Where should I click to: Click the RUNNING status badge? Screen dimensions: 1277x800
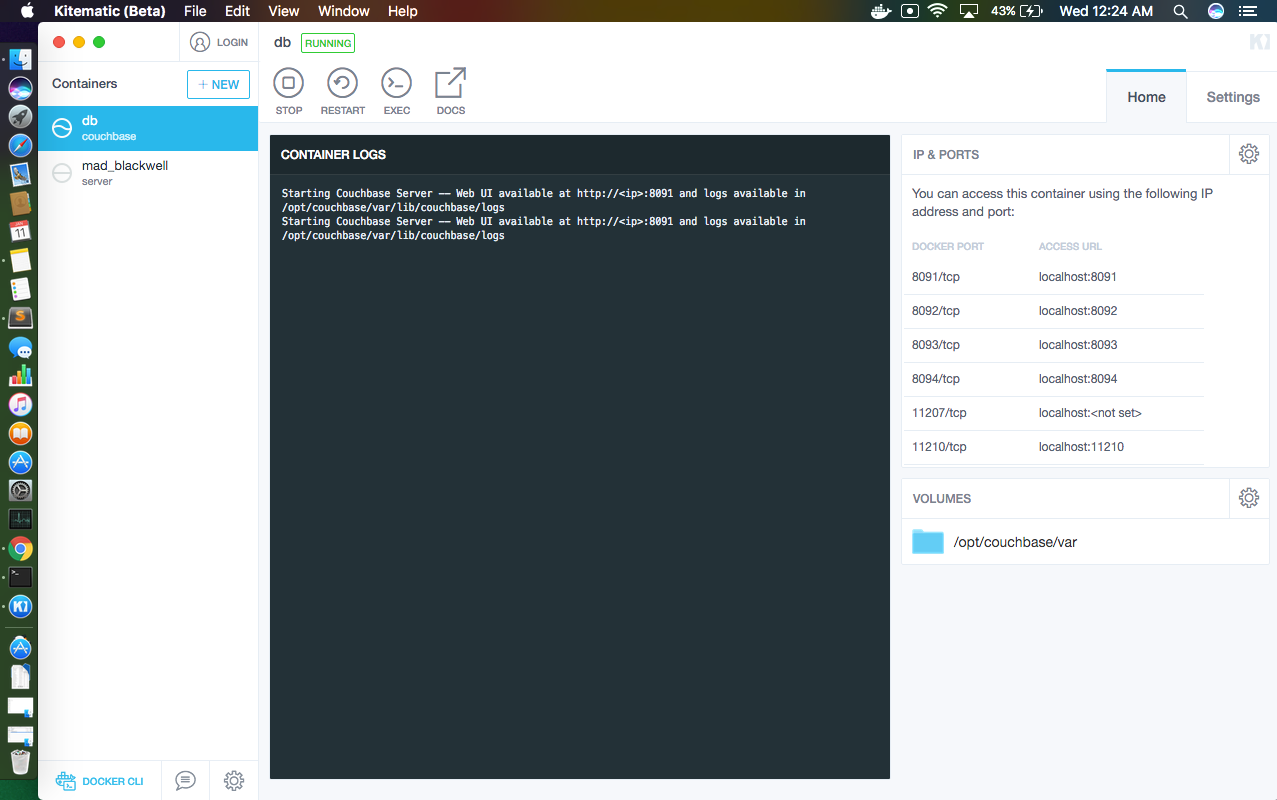(327, 43)
